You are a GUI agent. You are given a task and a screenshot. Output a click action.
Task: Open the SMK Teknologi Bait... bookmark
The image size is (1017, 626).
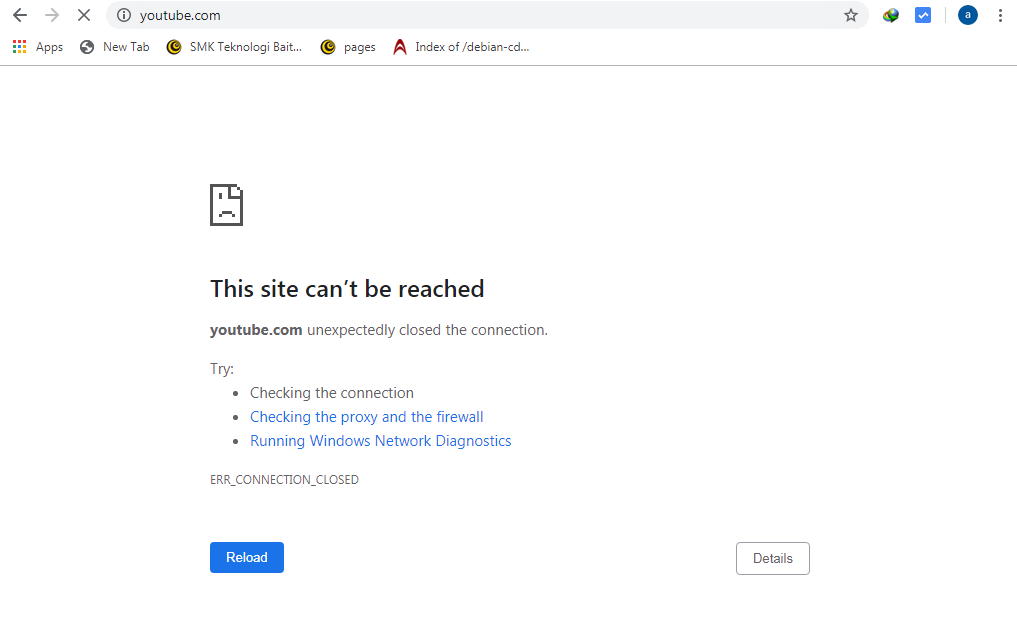[x=234, y=47]
